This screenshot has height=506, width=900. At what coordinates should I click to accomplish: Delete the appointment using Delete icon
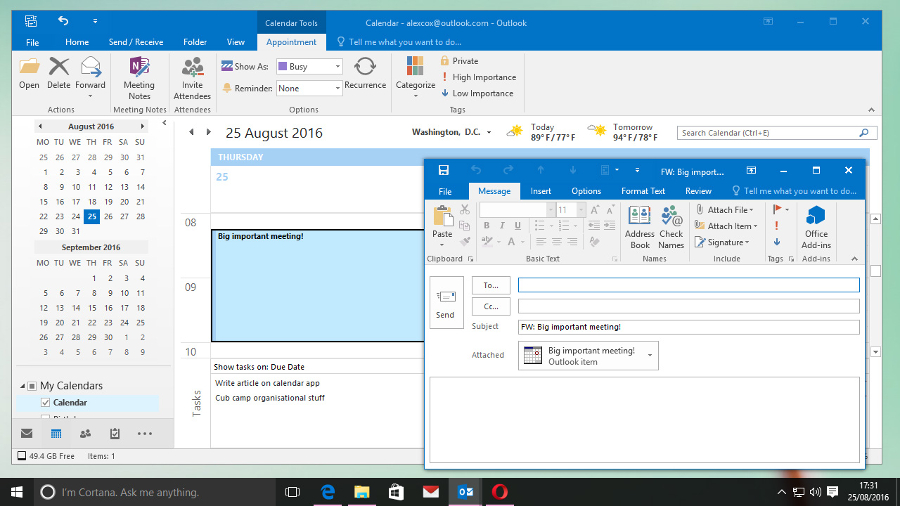point(59,73)
